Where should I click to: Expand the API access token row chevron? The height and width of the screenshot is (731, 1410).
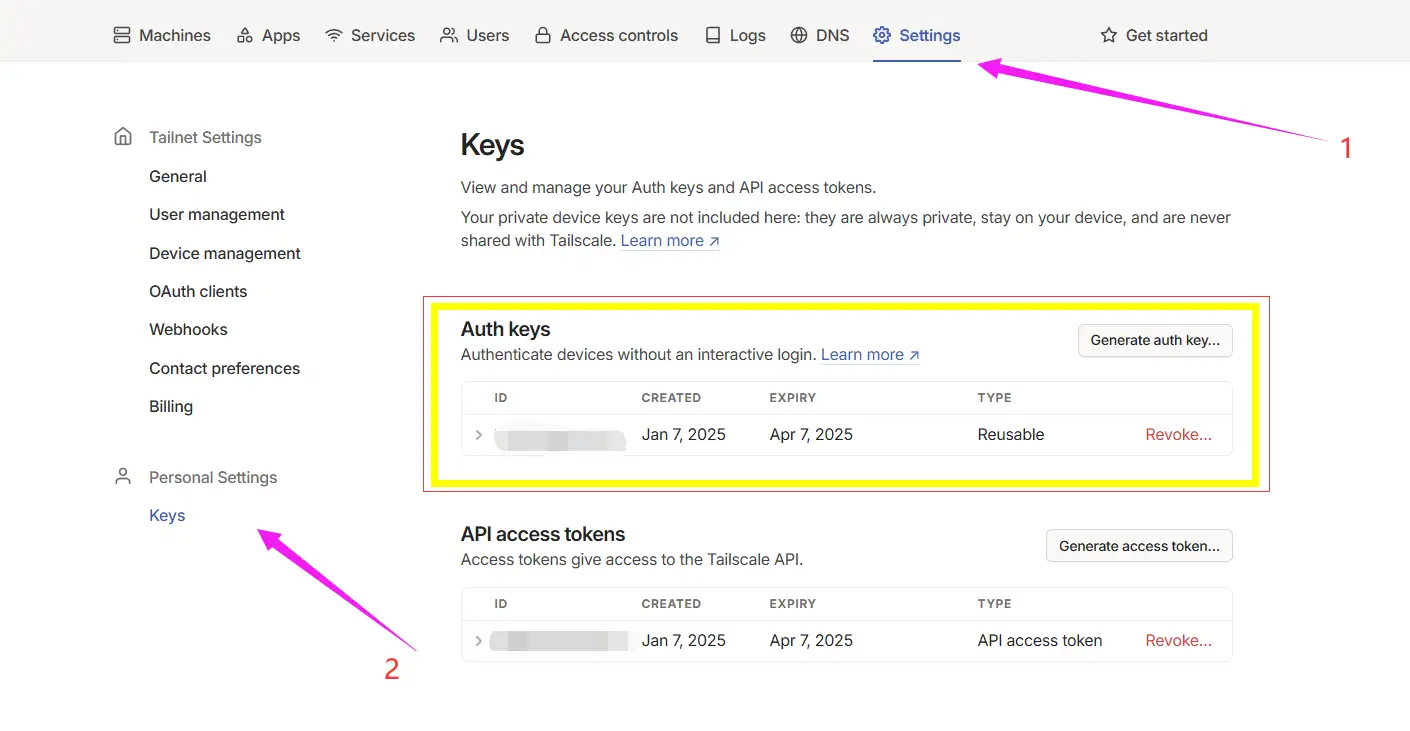point(479,641)
